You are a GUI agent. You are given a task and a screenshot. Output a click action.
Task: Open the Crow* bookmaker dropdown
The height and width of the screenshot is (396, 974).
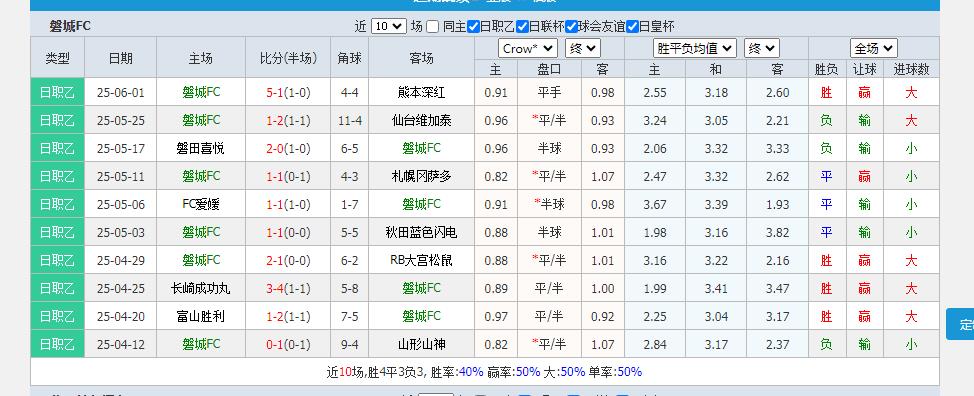click(x=527, y=48)
